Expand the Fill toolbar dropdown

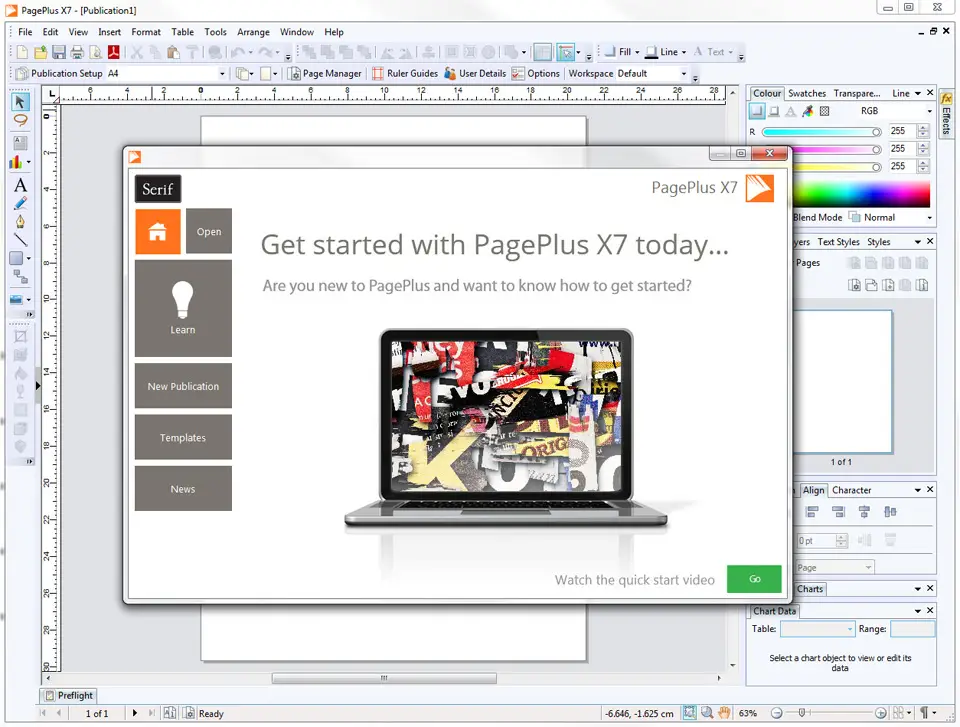[x=637, y=53]
